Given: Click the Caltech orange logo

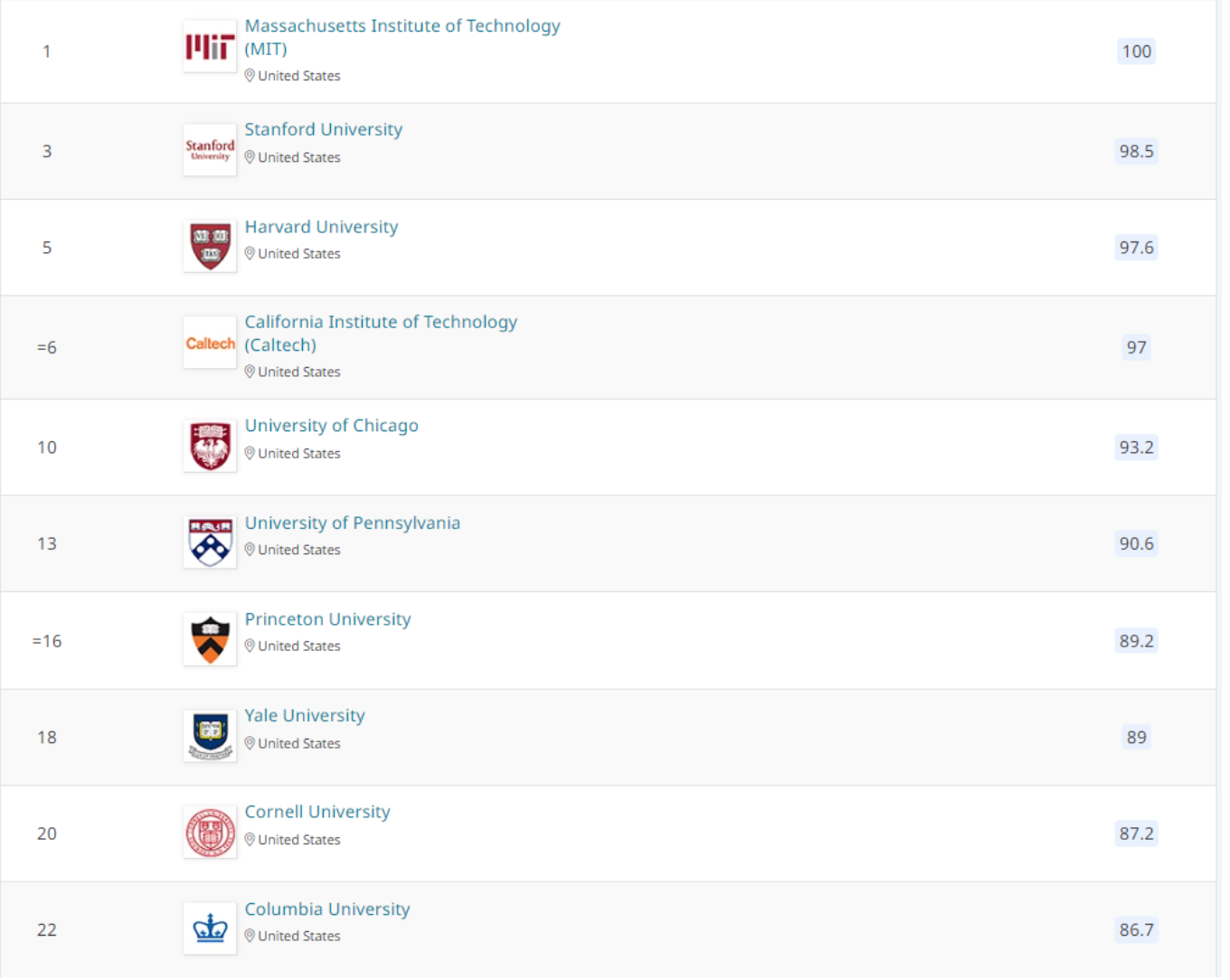Looking at the screenshot, I should click(x=210, y=343).
